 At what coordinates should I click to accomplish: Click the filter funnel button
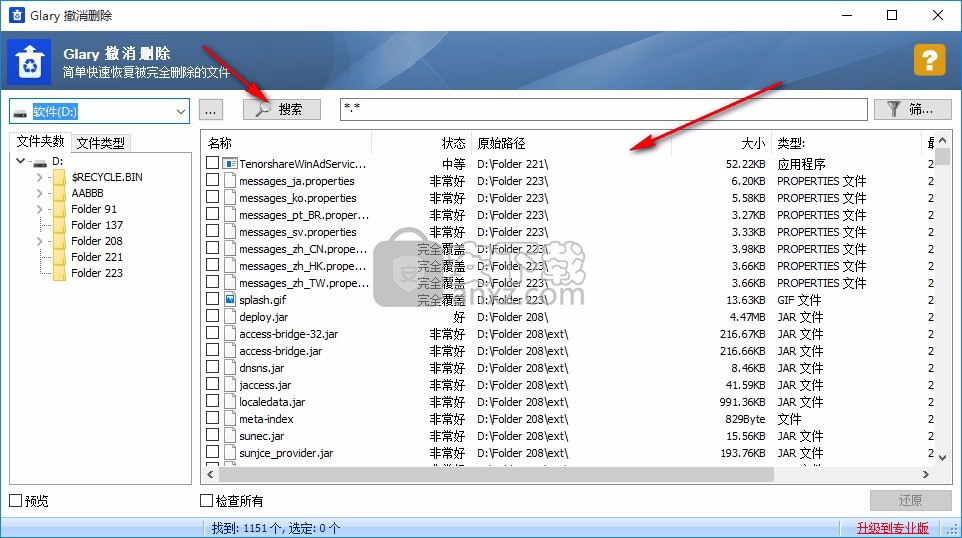pyautogui.click(x=912, y=110)
